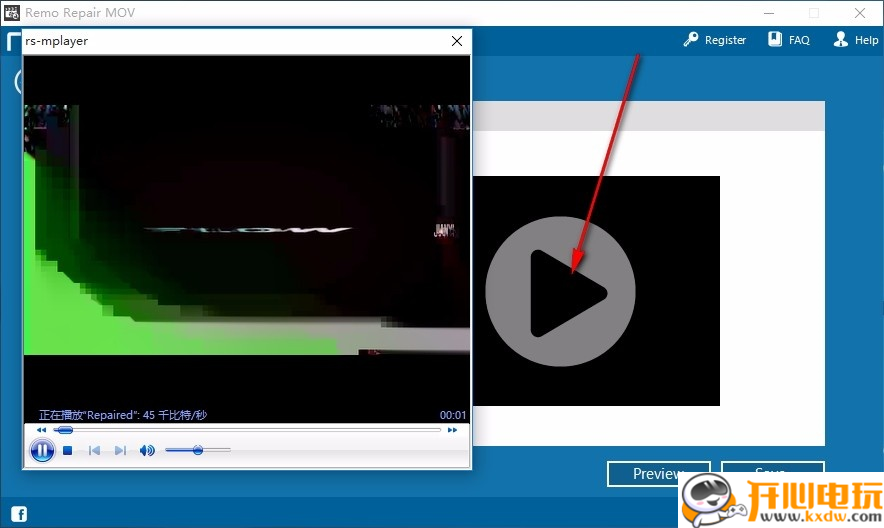Click the playback seek bar

tap(250, 430)
